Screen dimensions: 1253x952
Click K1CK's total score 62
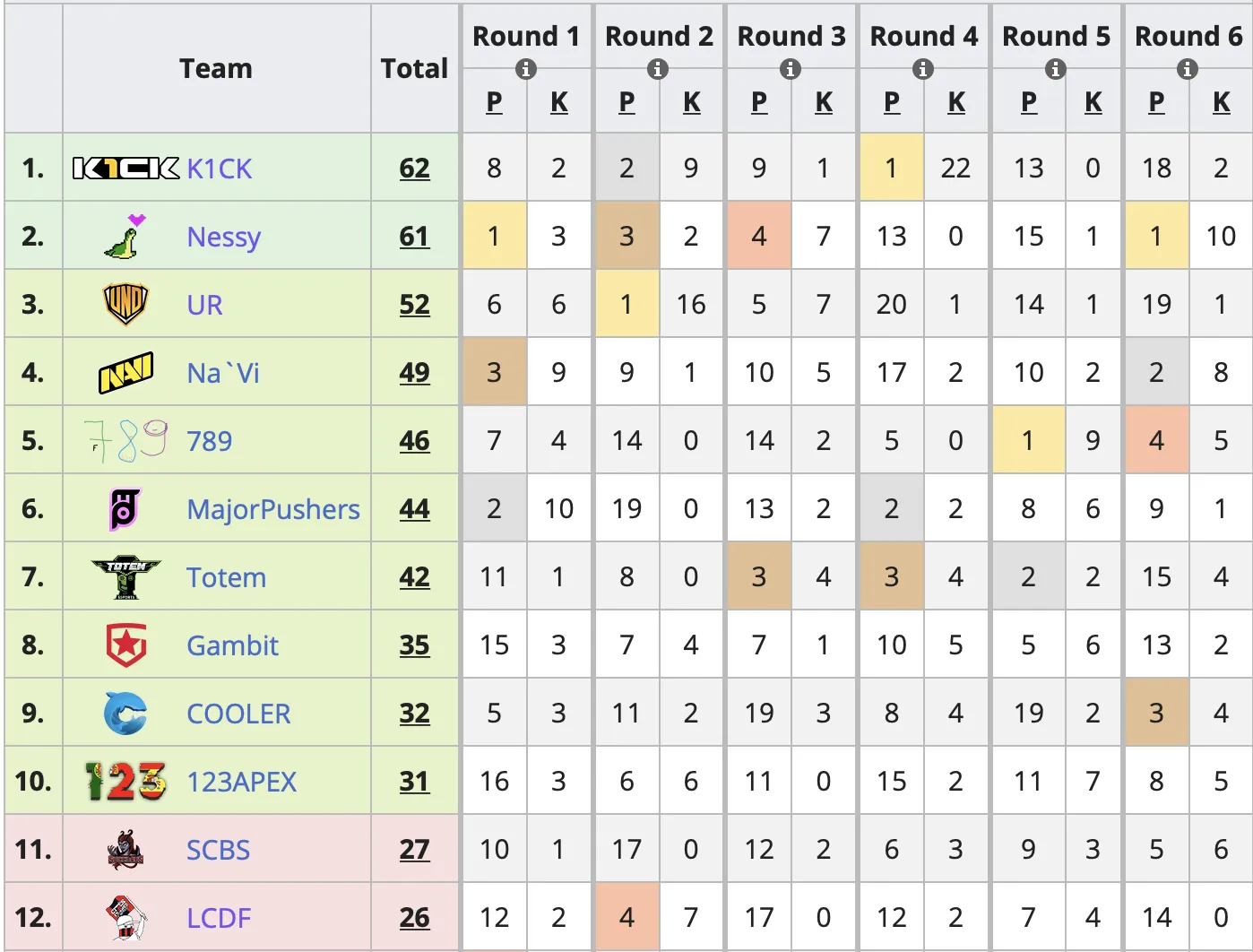(x=414, y=169)
